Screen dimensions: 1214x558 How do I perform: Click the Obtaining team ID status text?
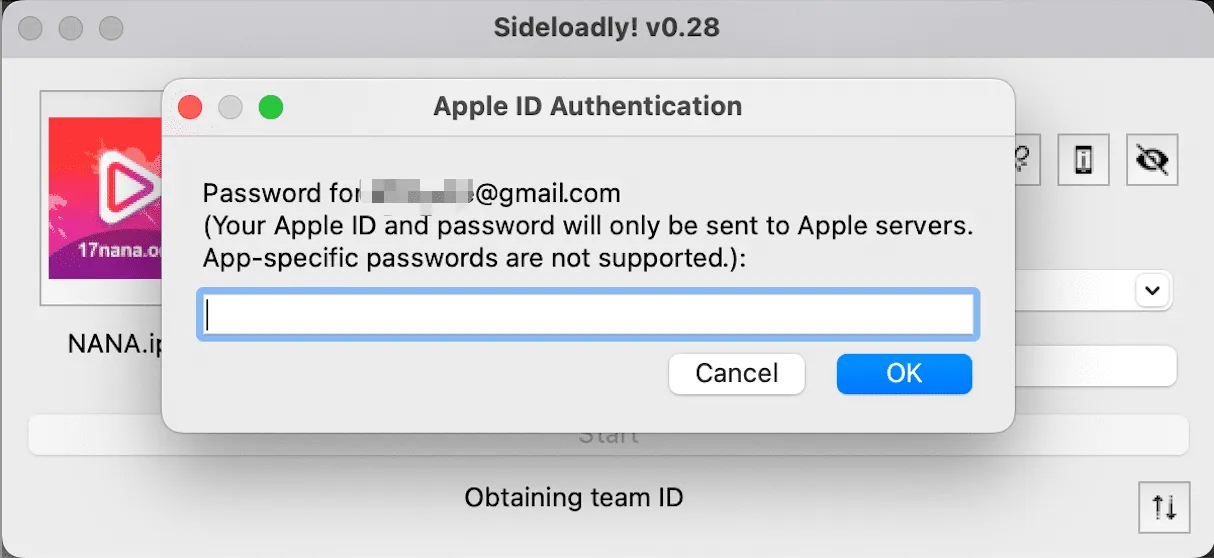point(574,497)
